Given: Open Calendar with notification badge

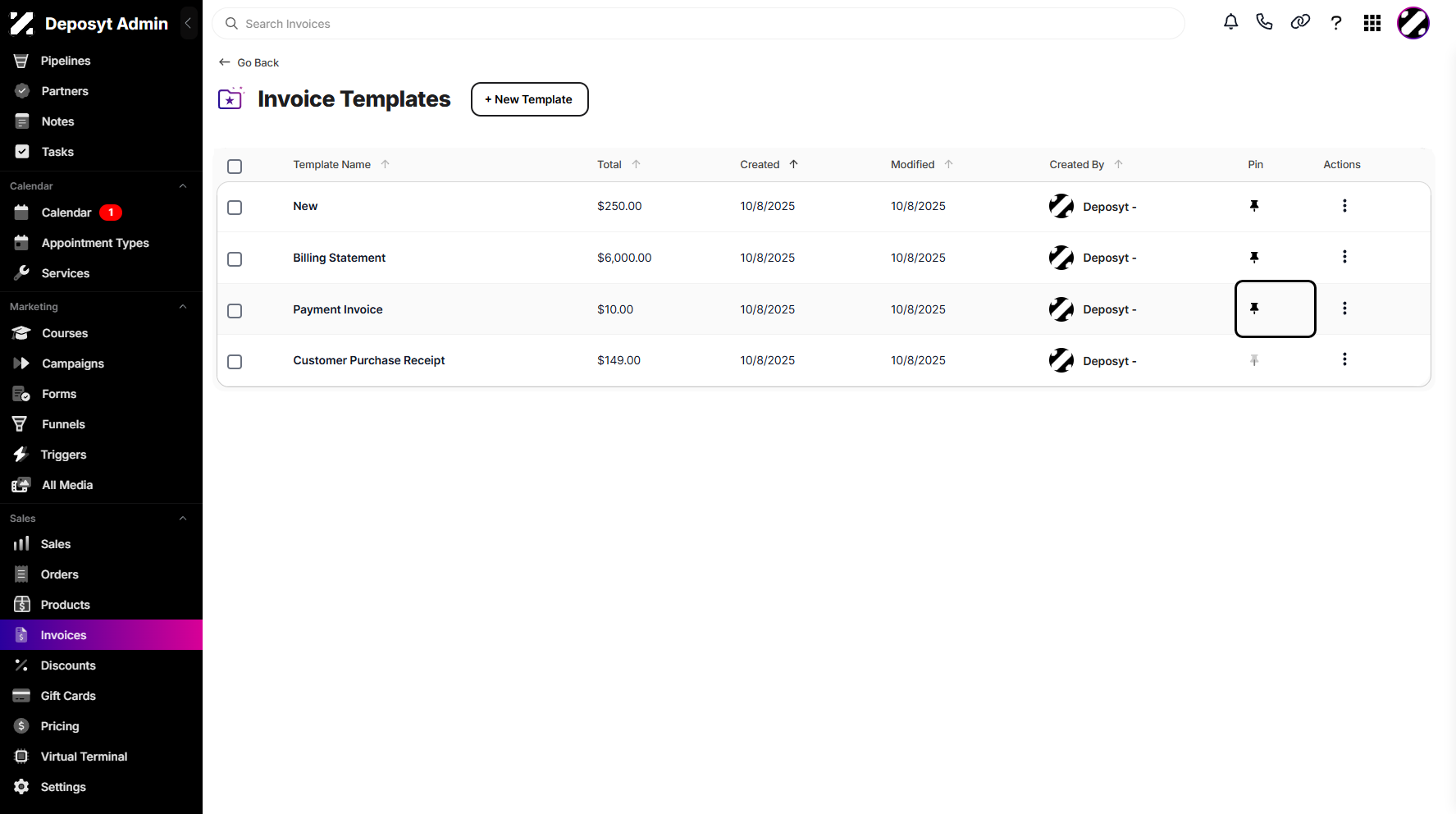Looking at the screenshot, I should click(x=101, y=213).
